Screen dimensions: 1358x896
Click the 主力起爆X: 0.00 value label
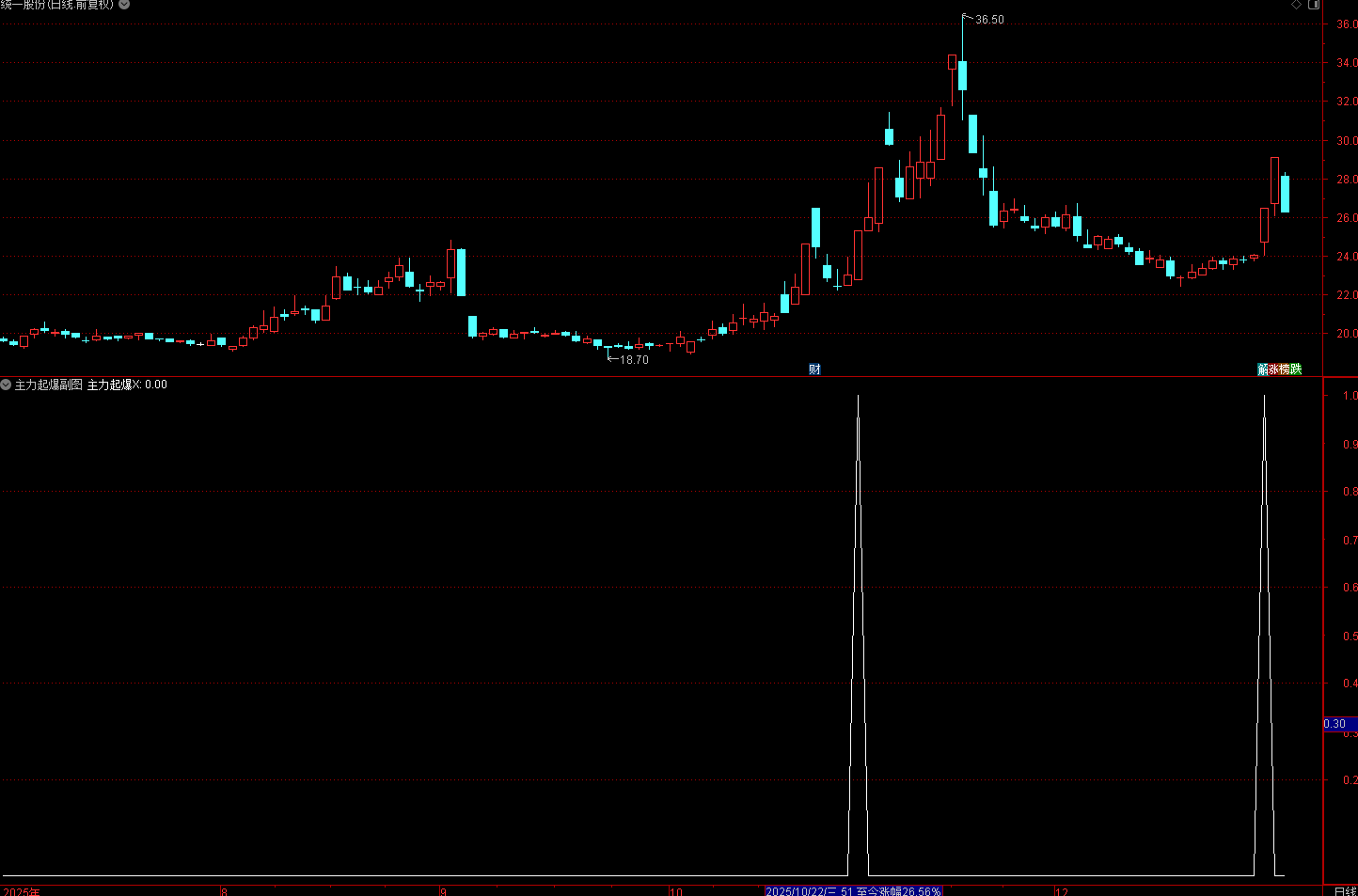click(127, 385)
